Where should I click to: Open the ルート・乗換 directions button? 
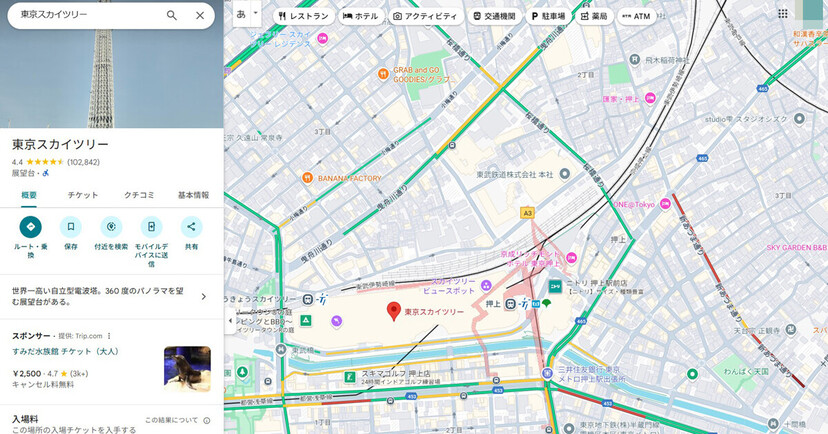click(31, 227)
